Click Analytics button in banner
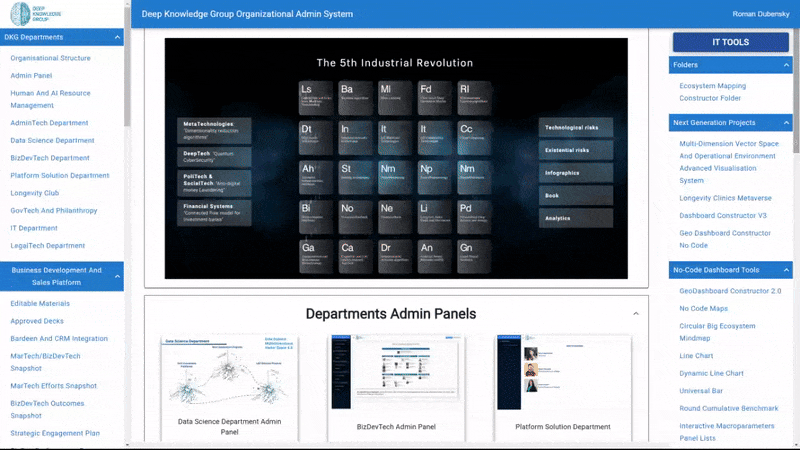Viewport: 800px width, 450px height. coord(576,218)
